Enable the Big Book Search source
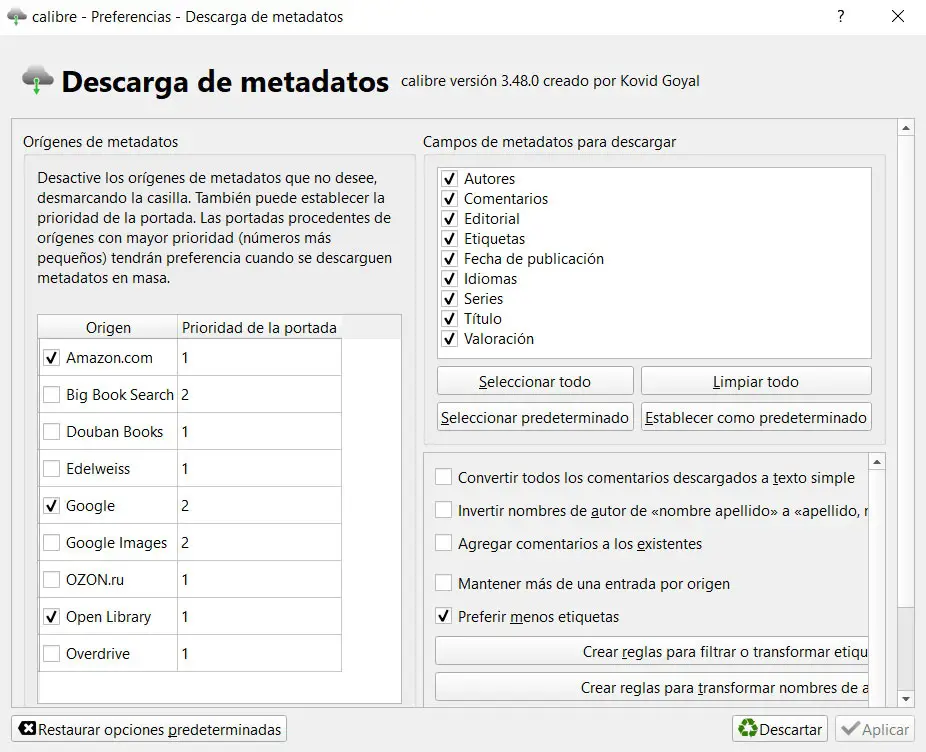Screen dimensions: 926x752 tap(51, 395)
